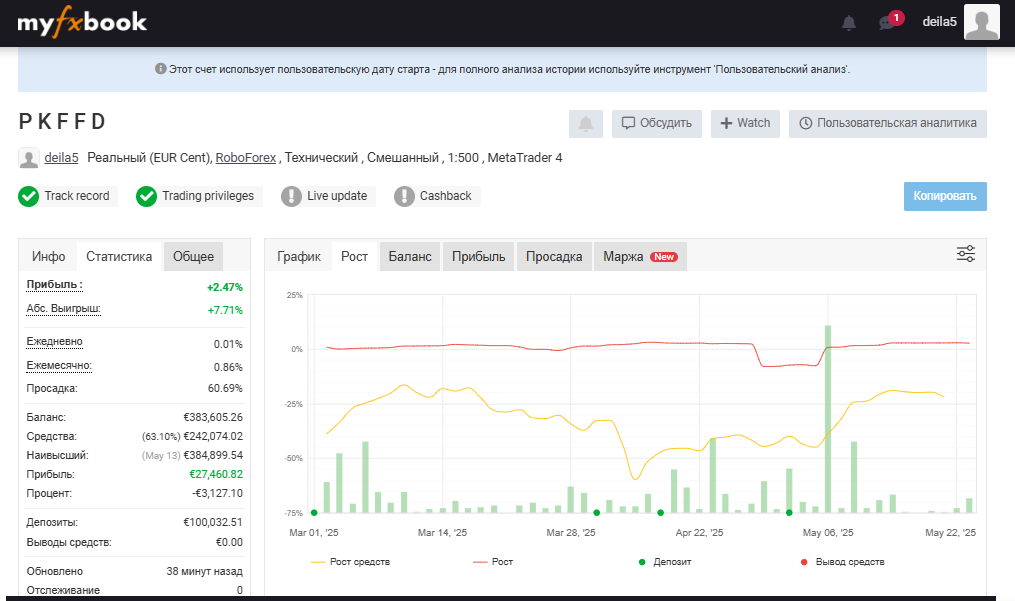Image resolution: width=1015 pixels, height=601 pixels.
Task: Click the info icon in the blue notice
Action: pyautogui.click(x=161, y=69)
